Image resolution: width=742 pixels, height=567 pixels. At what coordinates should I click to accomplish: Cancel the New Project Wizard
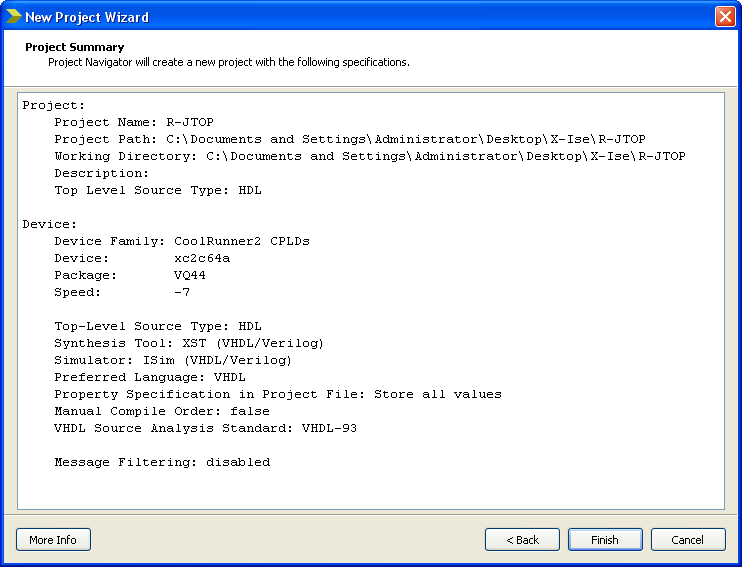tap(687, 540)
